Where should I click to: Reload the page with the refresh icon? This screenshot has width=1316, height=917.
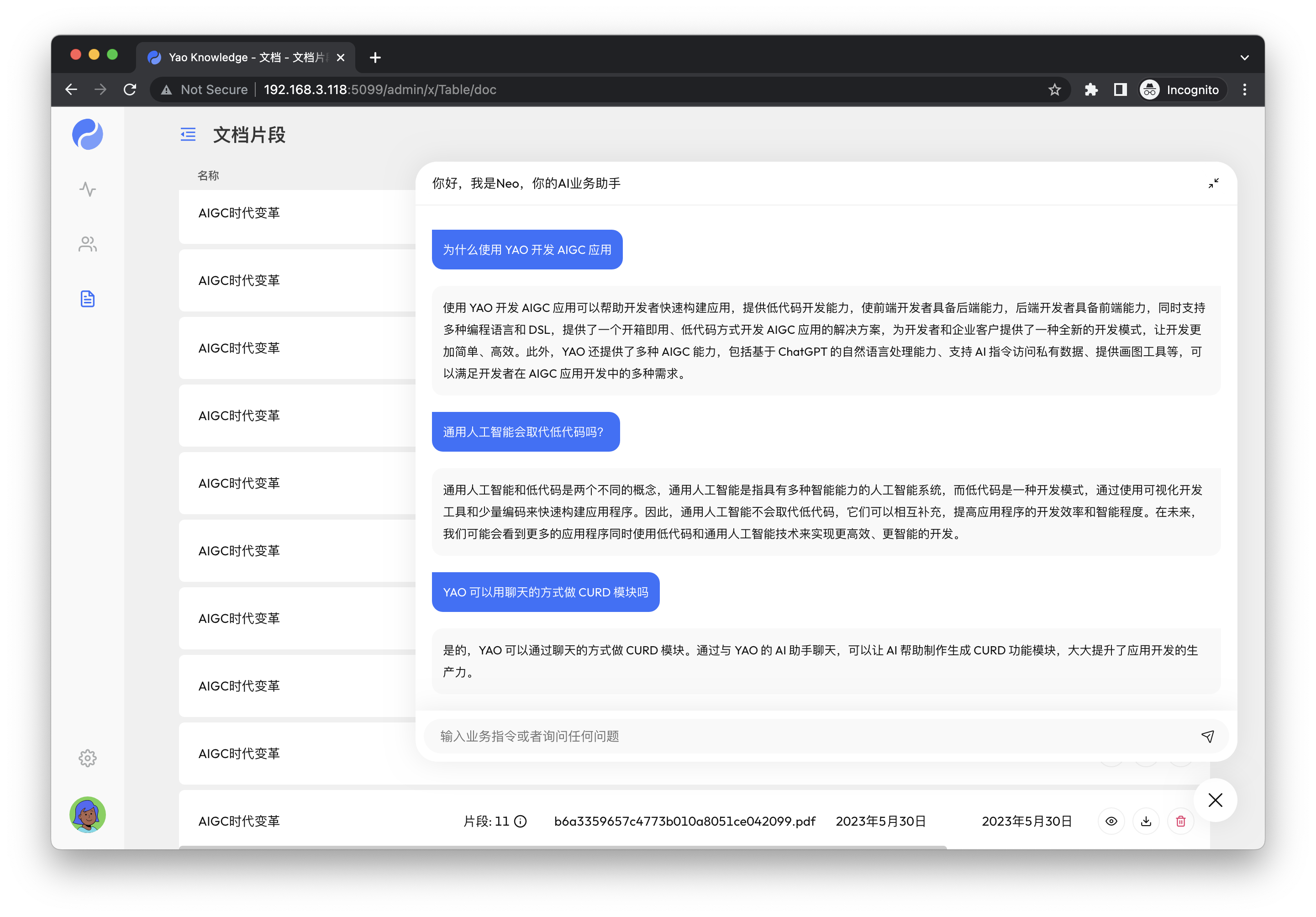(x=130, y=90)
